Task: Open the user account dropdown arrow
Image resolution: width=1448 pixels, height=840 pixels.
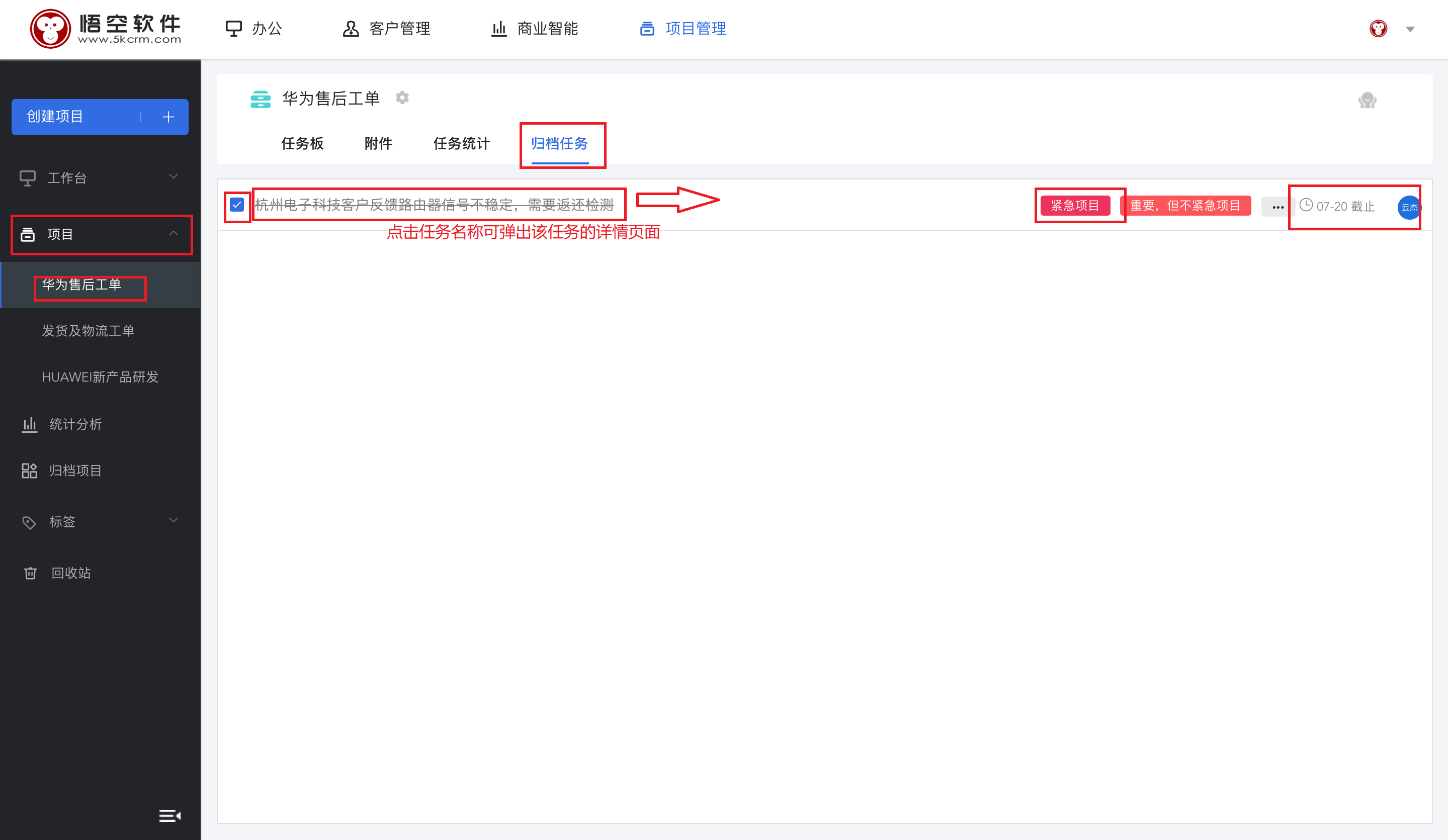Action: [x=1410, y=29]
